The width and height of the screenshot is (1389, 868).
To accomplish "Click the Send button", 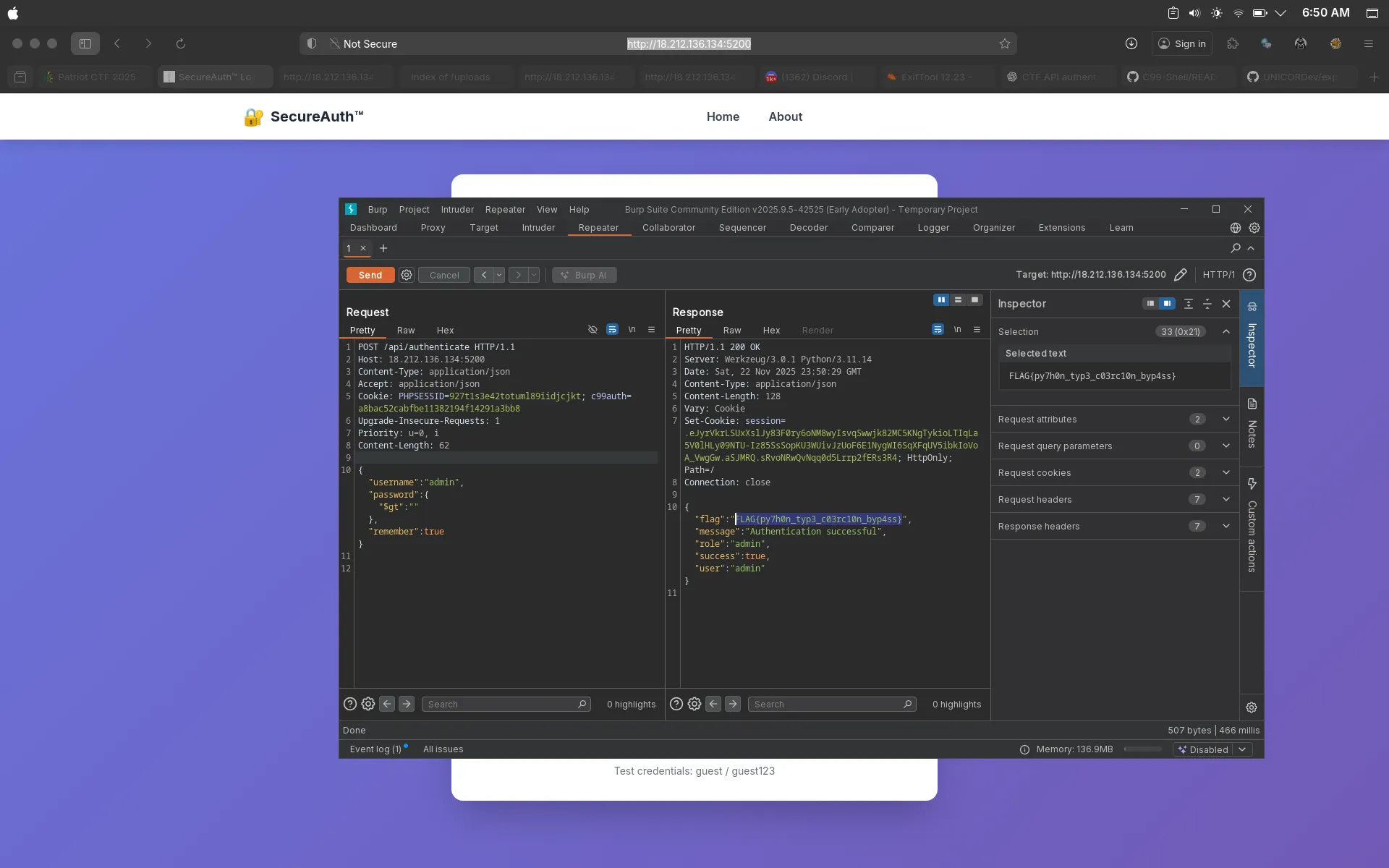I will [370, 275].
